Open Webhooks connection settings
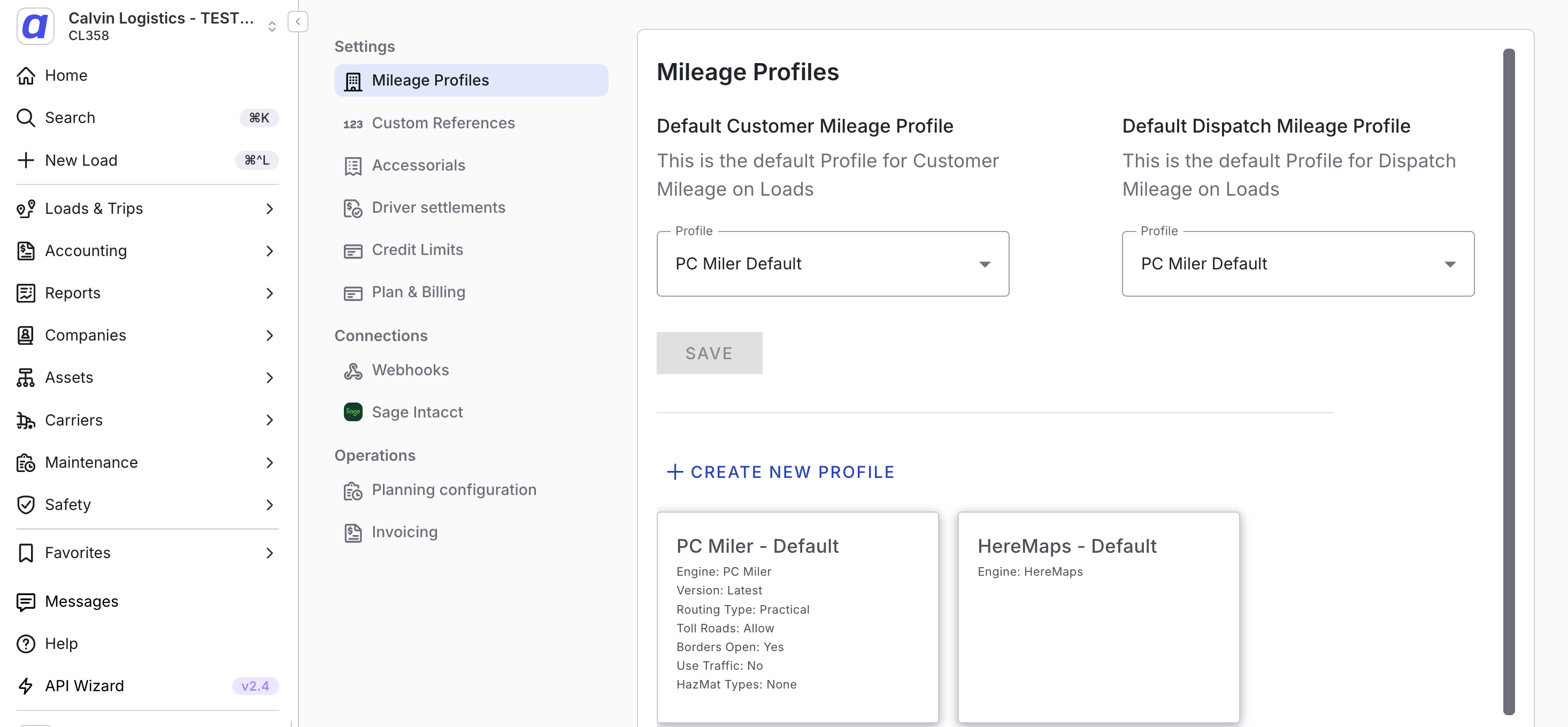The width and height of the screenshot is (1568, 727). 471,370
